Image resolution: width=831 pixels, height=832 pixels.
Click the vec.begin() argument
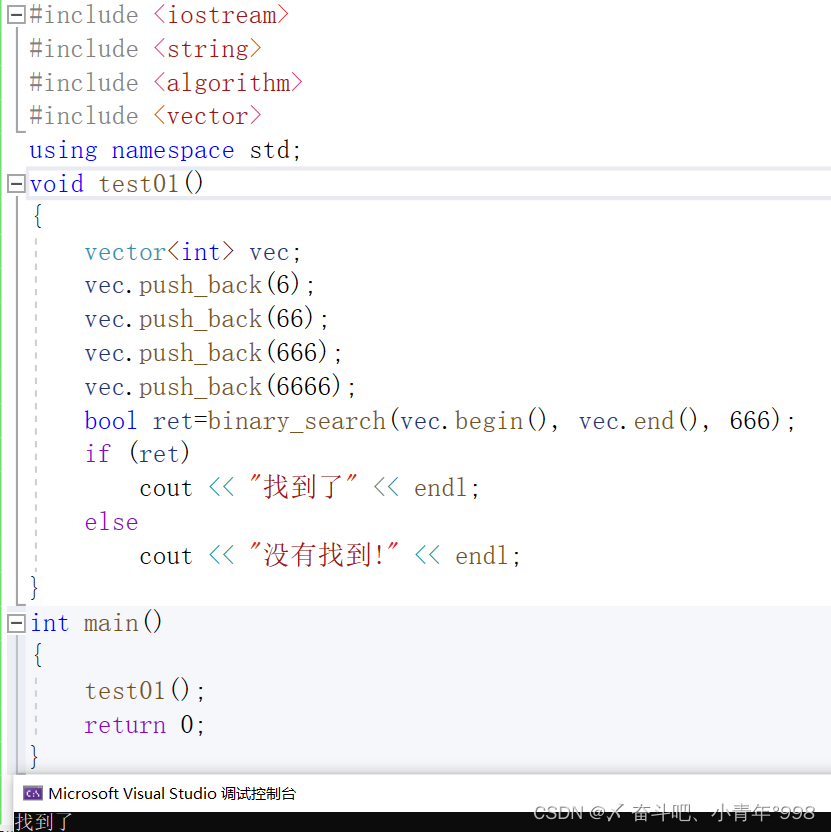click(473, 421)
